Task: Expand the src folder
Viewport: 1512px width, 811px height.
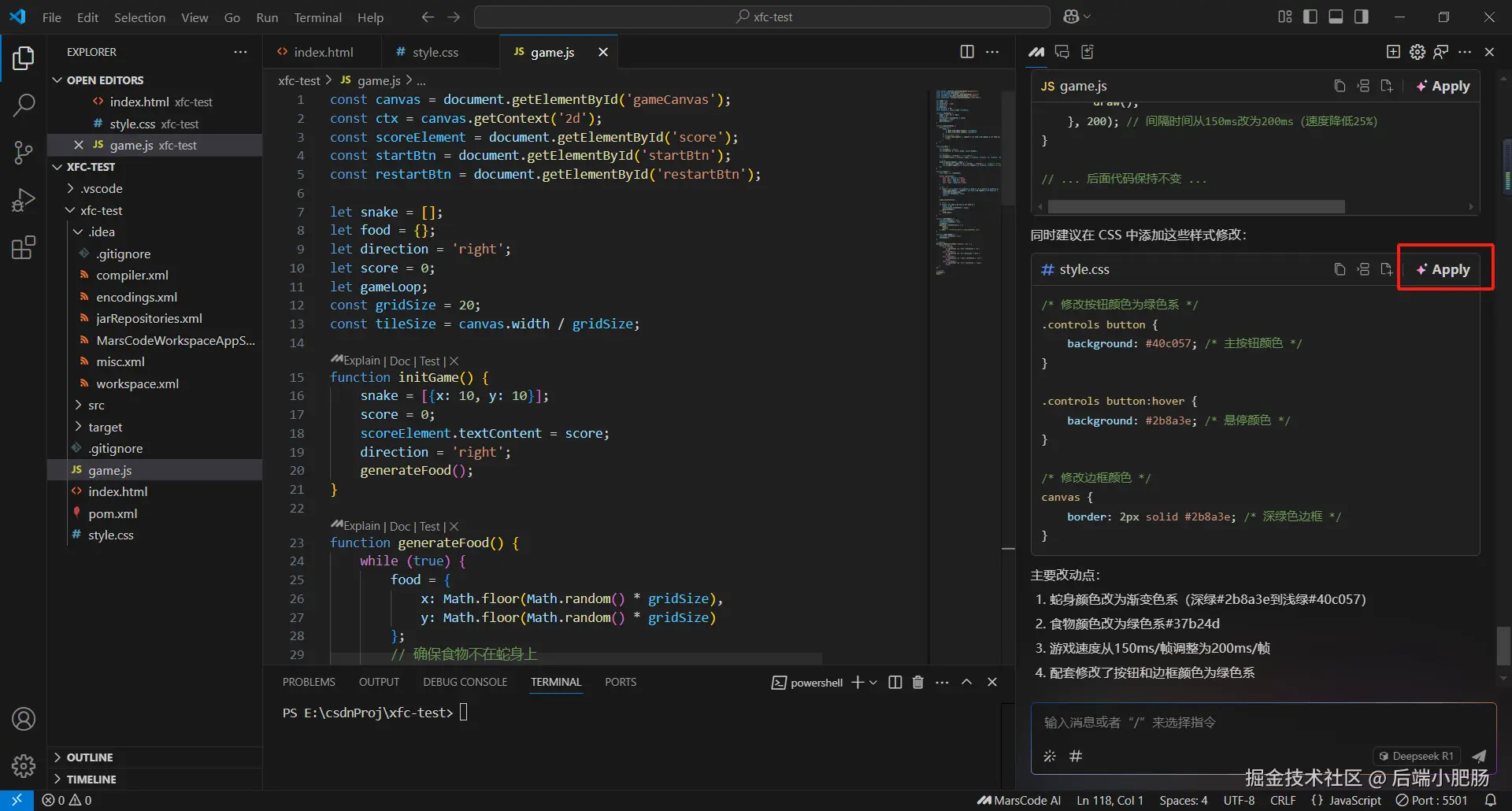Action: (96, 405)
